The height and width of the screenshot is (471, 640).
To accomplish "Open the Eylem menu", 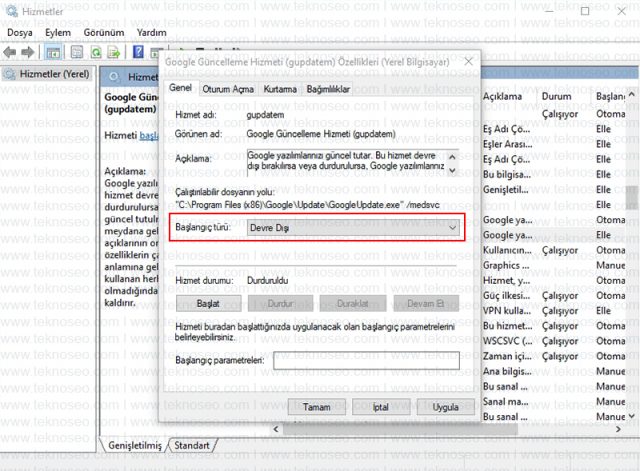I will click(x=58, y=33).
